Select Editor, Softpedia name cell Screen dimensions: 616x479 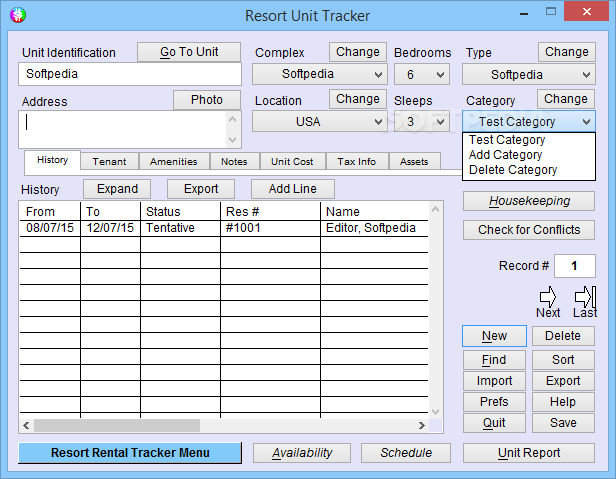374,228
